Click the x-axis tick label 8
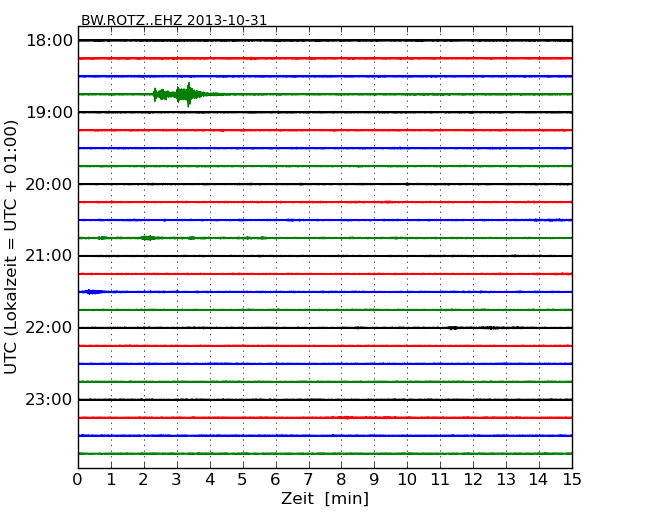The height and width of the screenshot is (520, 650). 341,479
